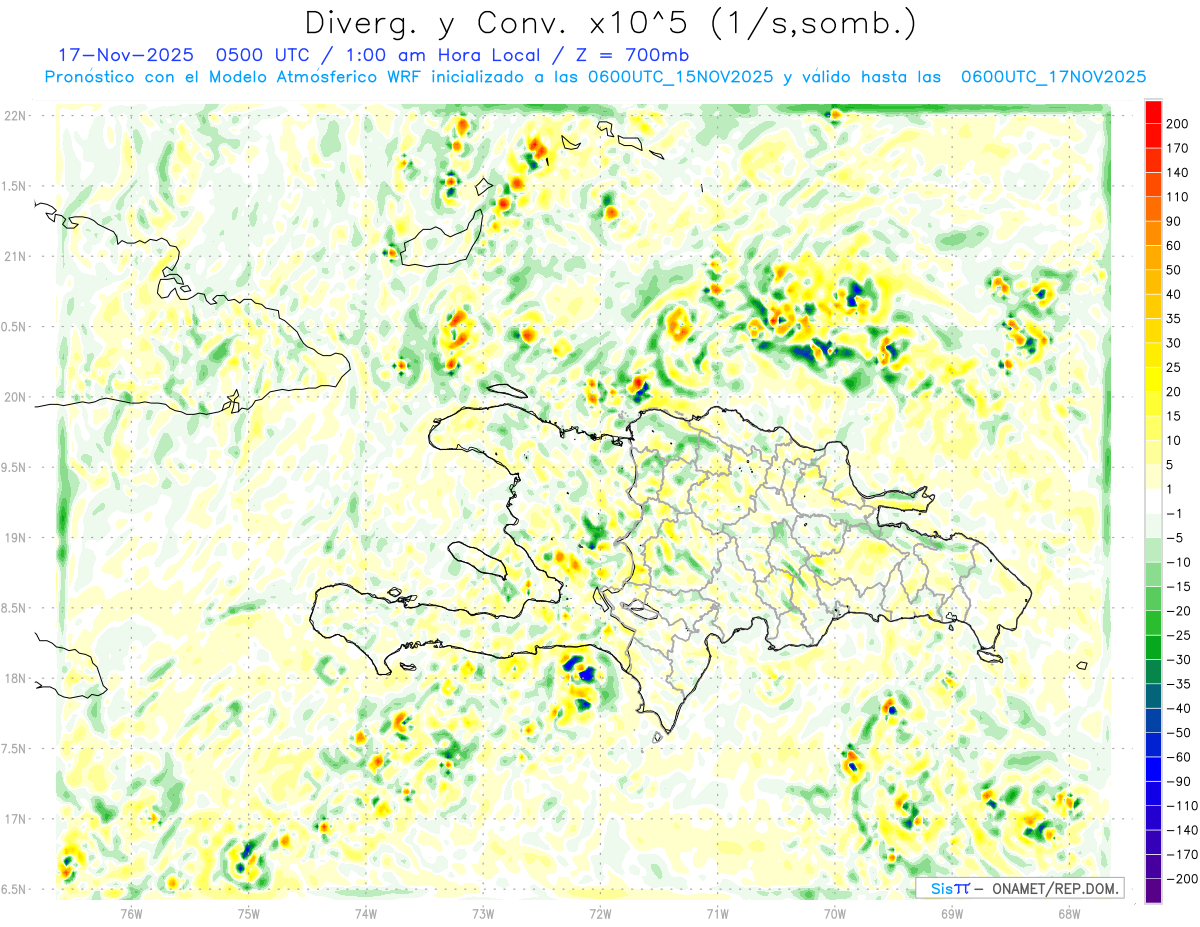This screenshot has height=927, width=1200.
Task: Click the longitude axis label "72W"
Action: tap(600, 913)
